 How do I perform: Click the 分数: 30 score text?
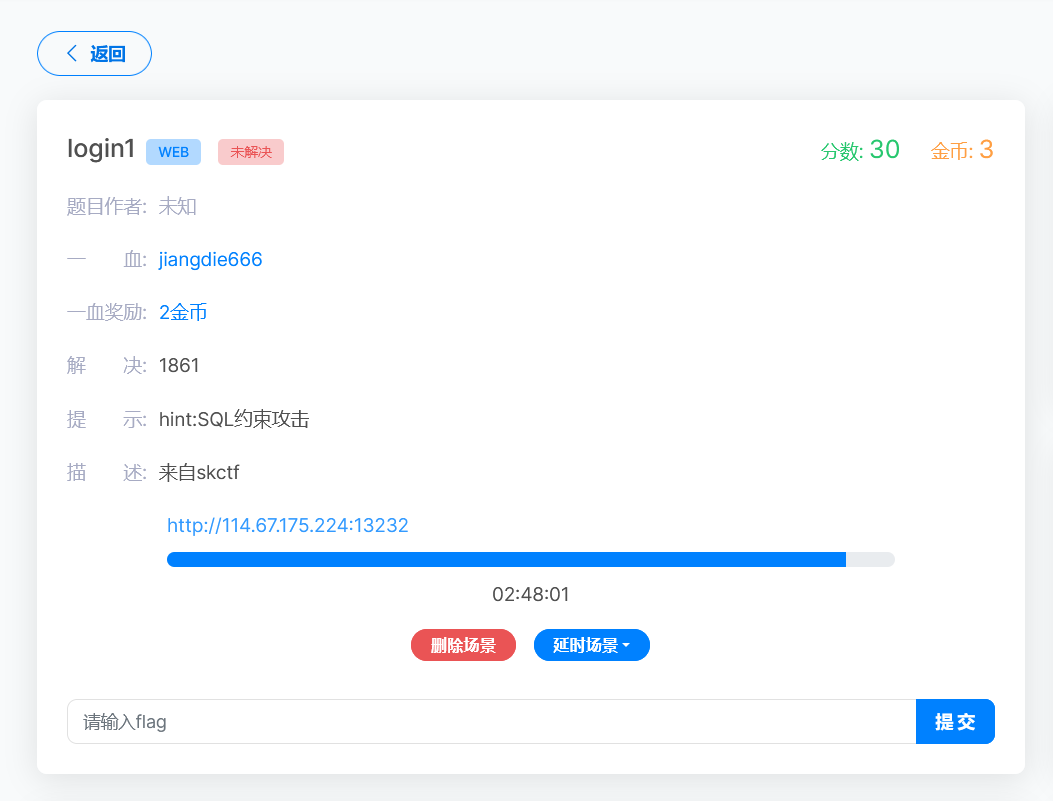[860, 150]
